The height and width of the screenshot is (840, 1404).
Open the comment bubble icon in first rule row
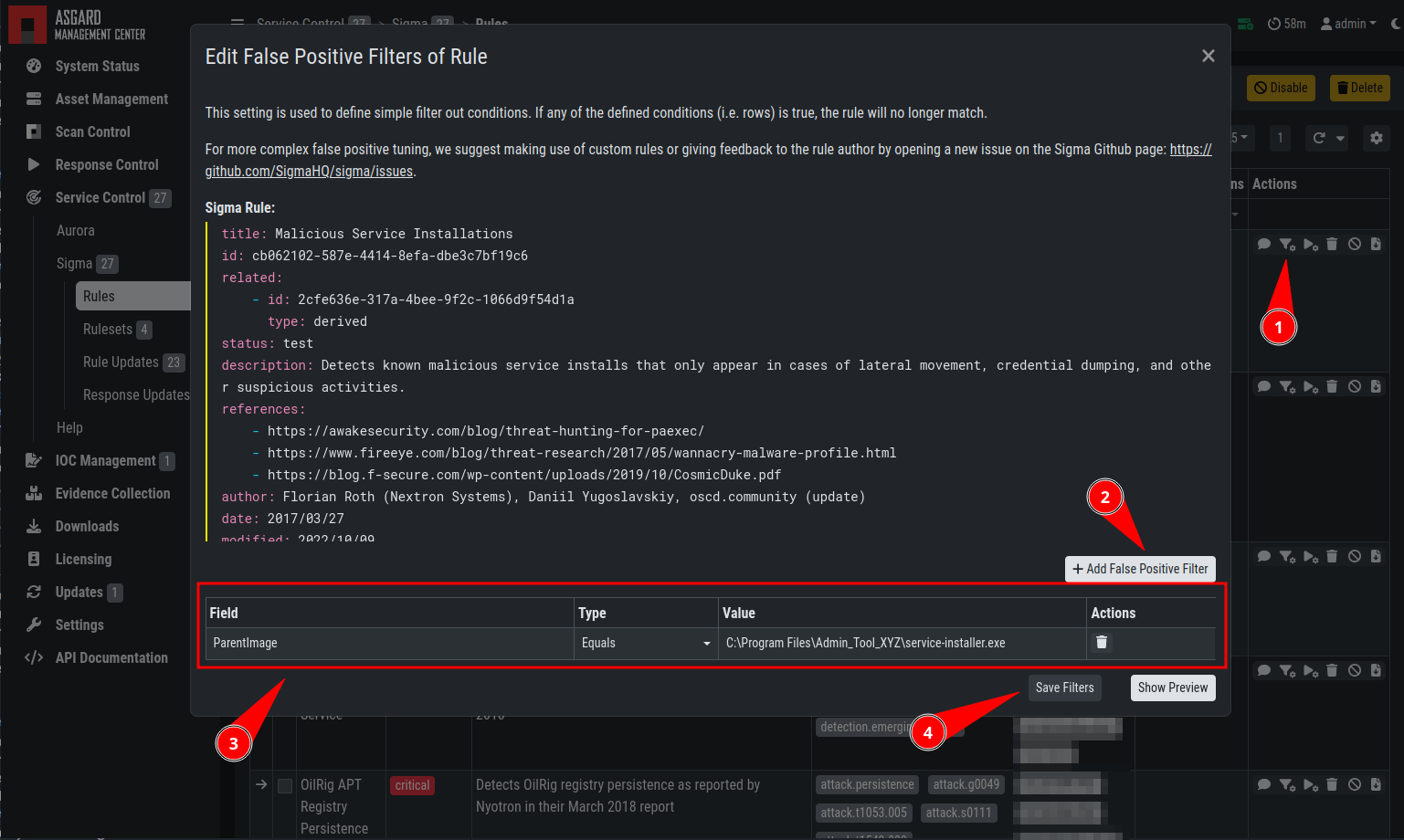[x=1264, y=244]
